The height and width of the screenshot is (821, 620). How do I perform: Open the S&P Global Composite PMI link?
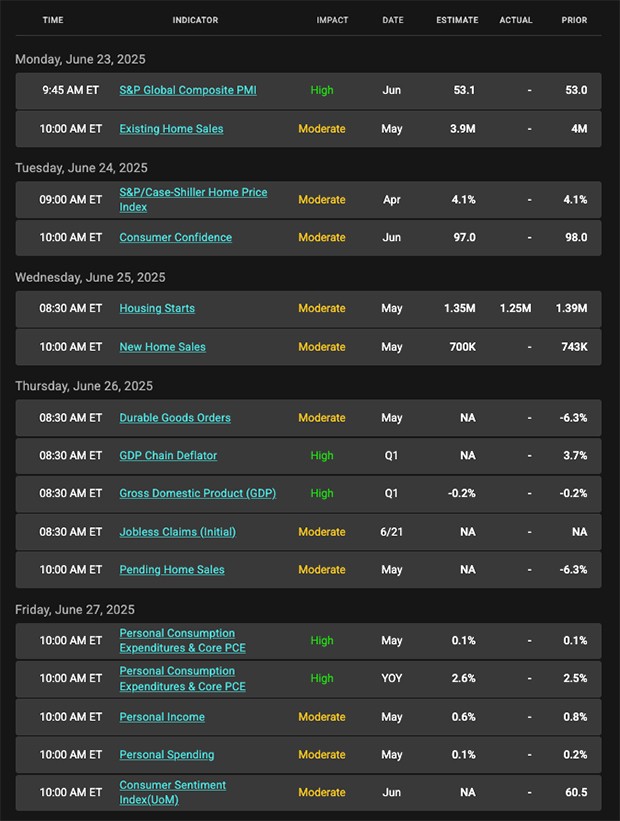tap(187, 90)
